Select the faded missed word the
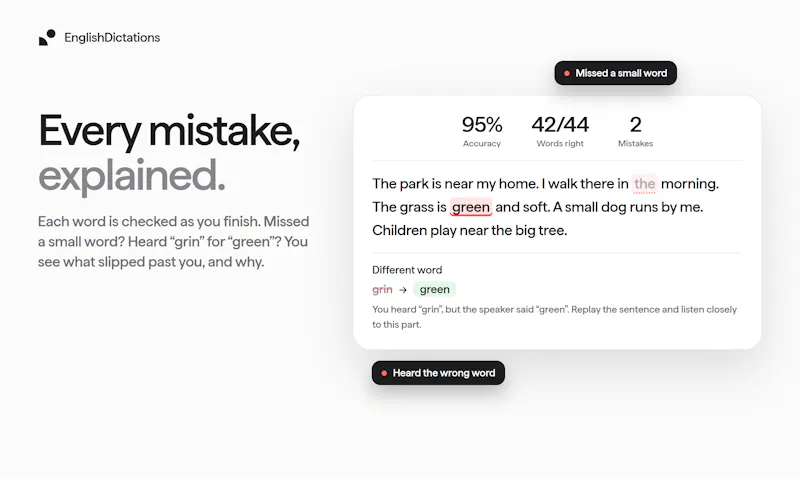 644,184
